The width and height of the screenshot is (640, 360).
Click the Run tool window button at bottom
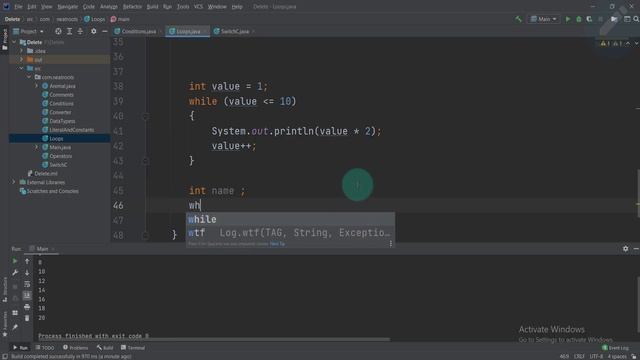tap(20, 348)
